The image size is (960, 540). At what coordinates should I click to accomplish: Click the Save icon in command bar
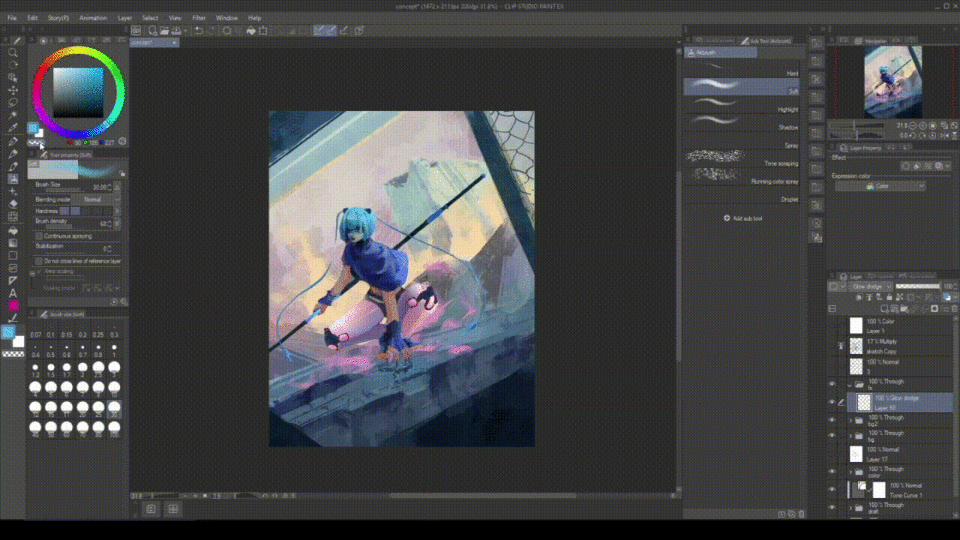tap(176, 31)
